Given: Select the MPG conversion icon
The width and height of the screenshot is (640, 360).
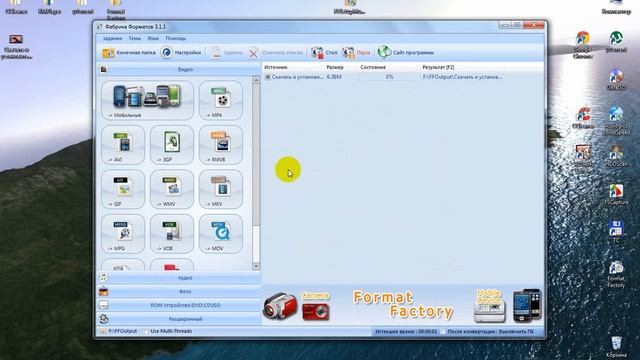Looking at the screenshot, I should coord(123,233).
